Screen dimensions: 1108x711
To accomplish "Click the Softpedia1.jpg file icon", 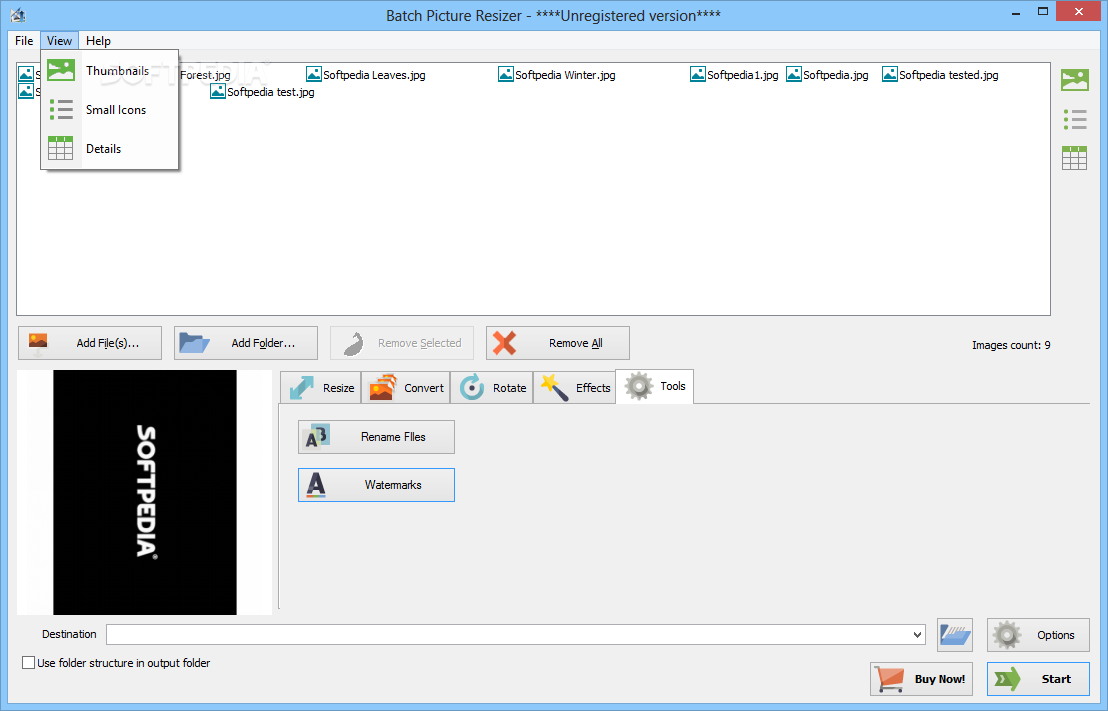I will (698, 74).
